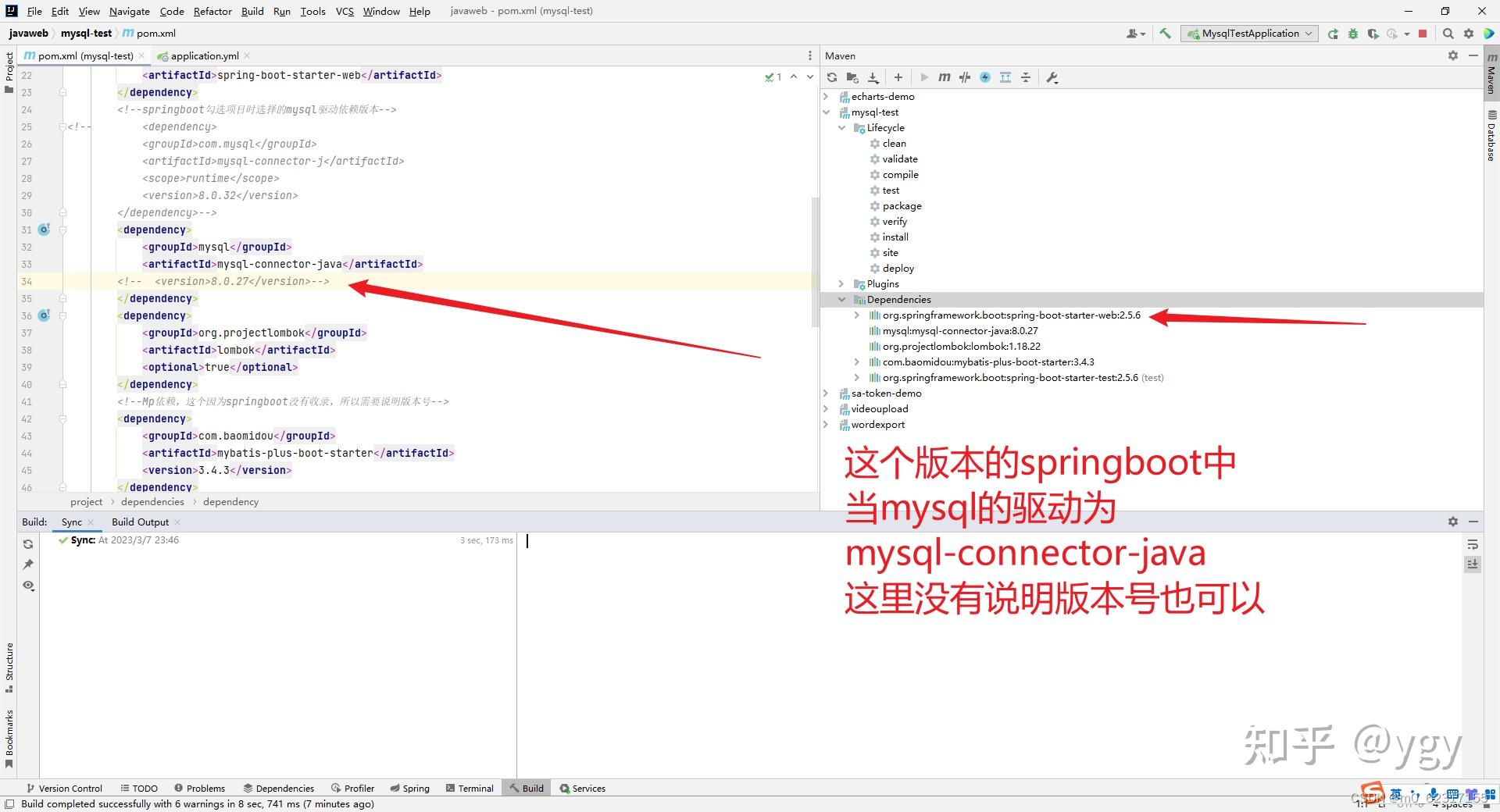Collapse the Dependencies node
Screen dimensions: 1500x812
click(x=841, y=299)
